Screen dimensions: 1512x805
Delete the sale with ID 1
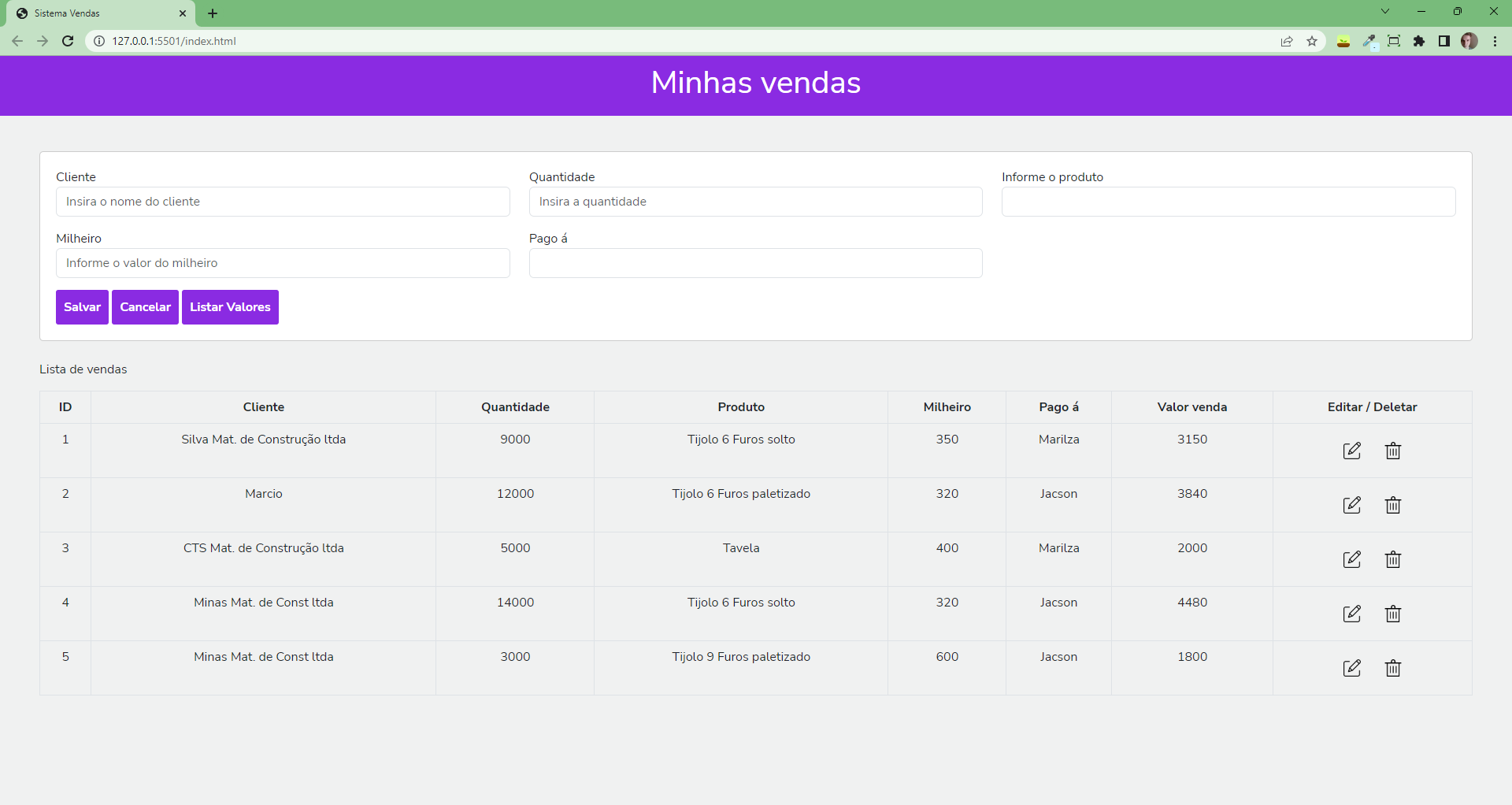[1392, 451]
